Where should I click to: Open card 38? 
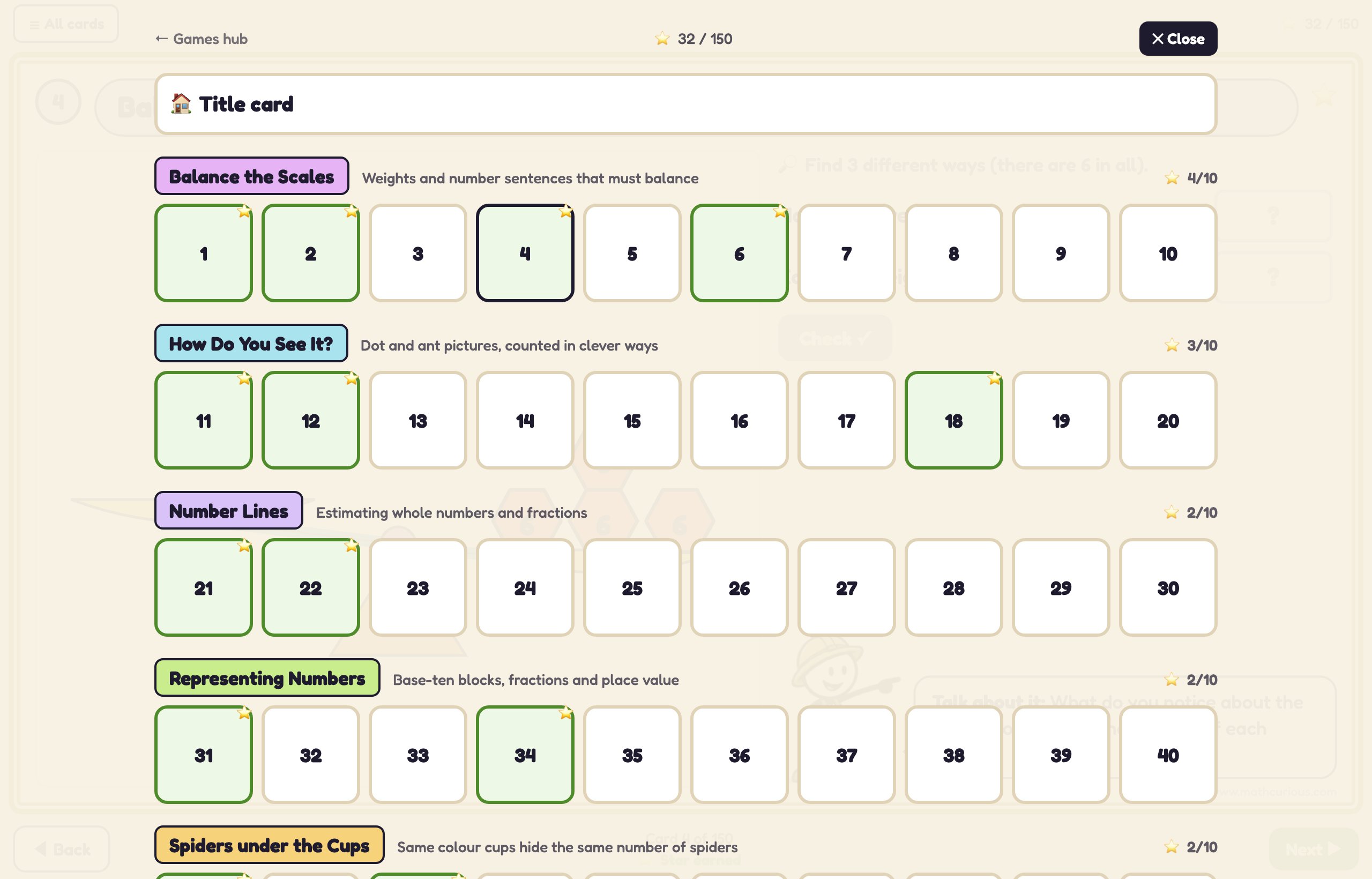coord(953,755)
